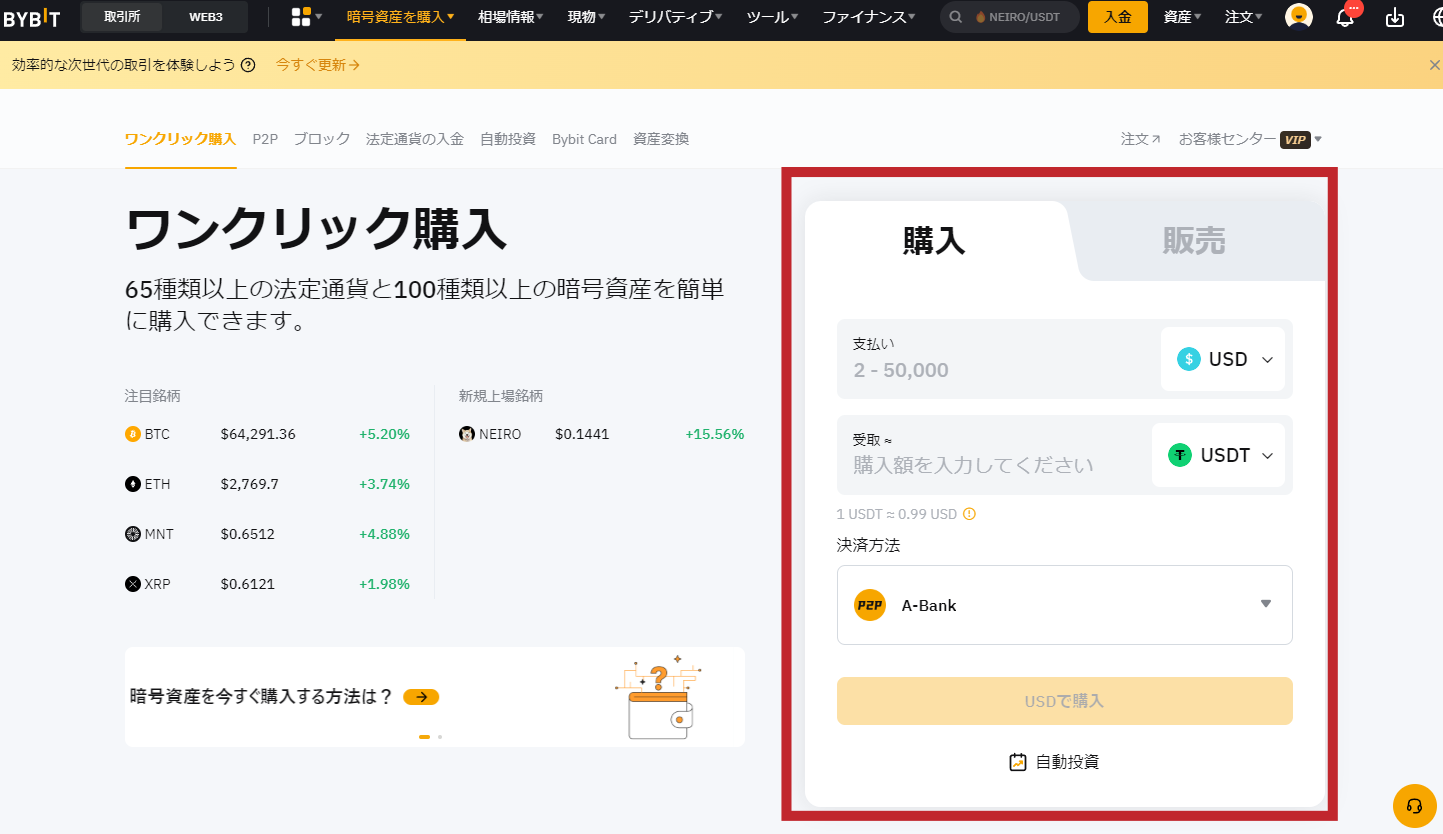Open the USD currency dropdown
1443x834 pixels.
point(1223,359)
